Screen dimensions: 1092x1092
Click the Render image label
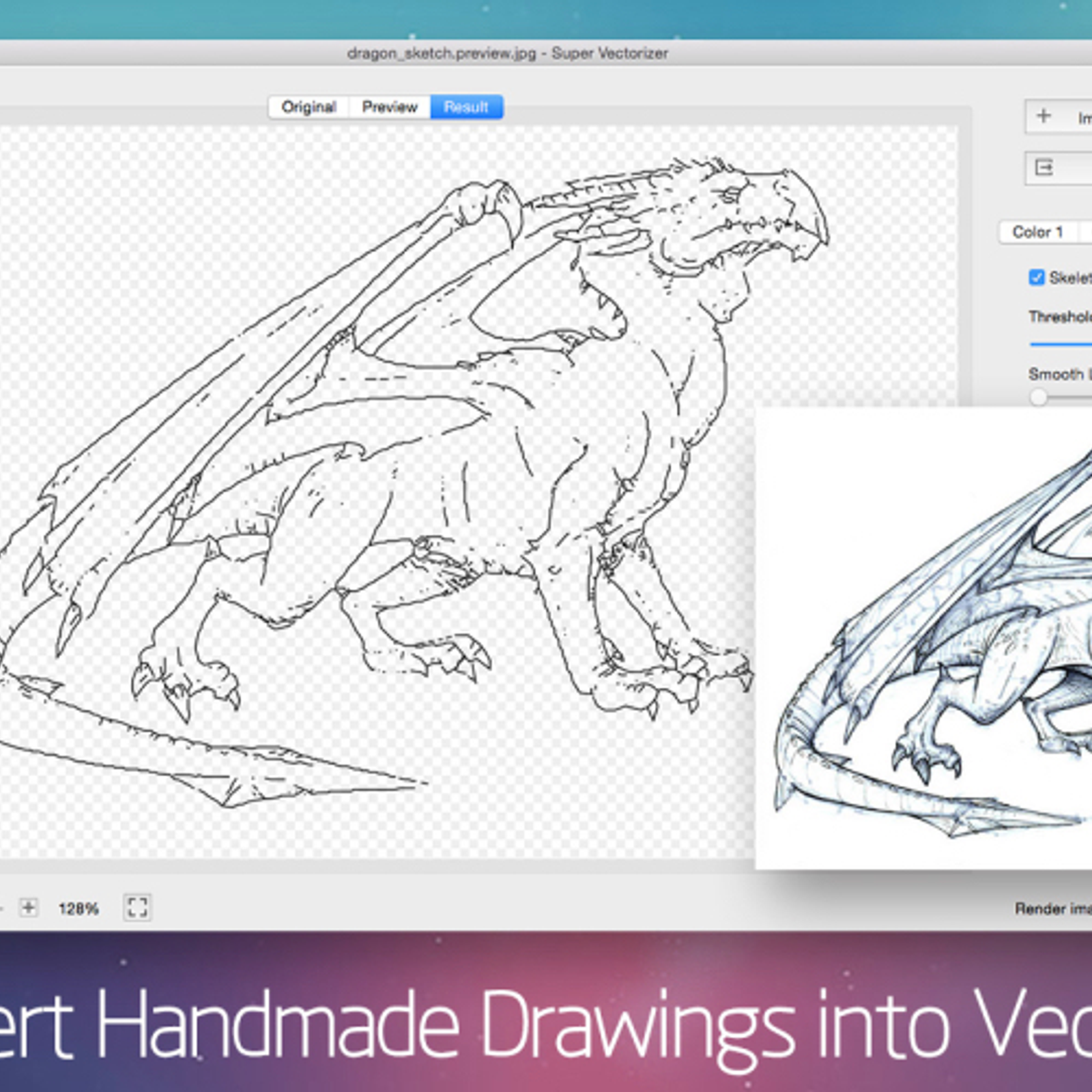click(1053, 908)
